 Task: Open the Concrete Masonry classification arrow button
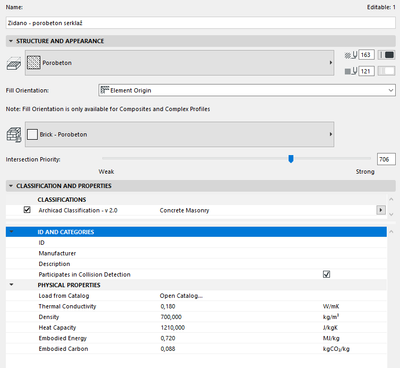pos(381,210)
